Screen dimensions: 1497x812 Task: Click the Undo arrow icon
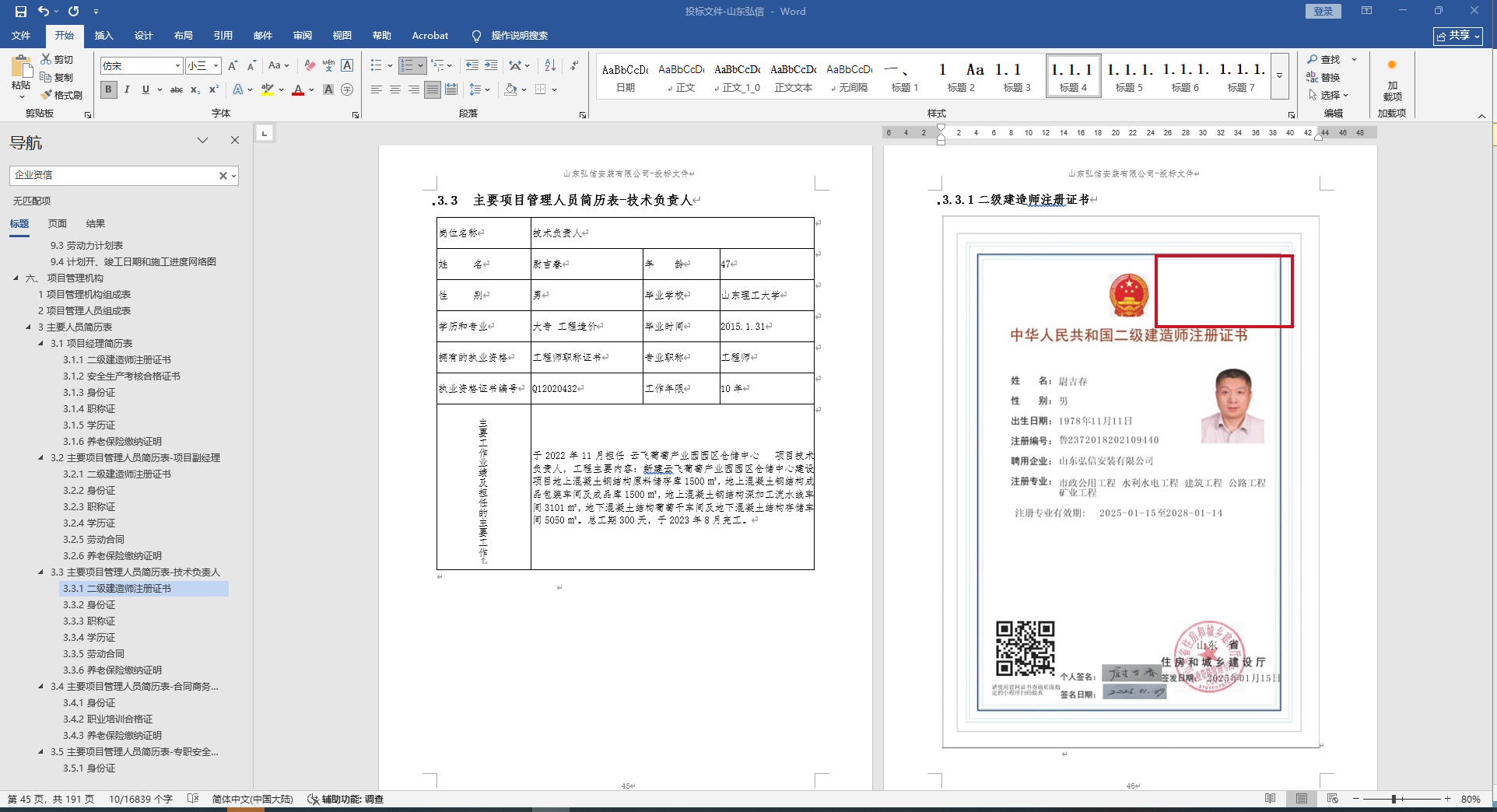coord(44,12)
